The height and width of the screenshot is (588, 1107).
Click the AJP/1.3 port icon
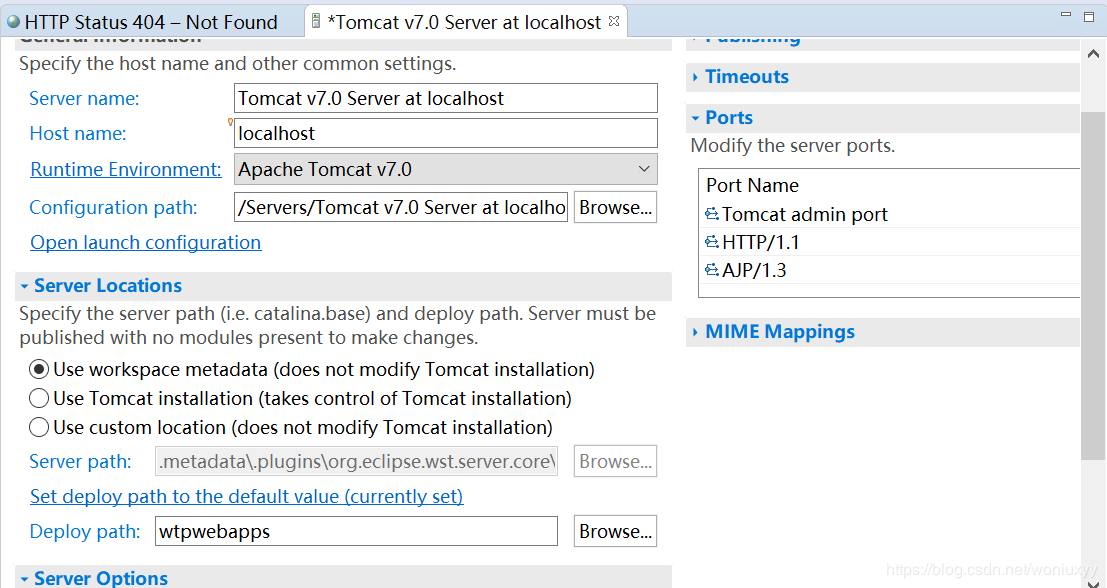[712, 270]
